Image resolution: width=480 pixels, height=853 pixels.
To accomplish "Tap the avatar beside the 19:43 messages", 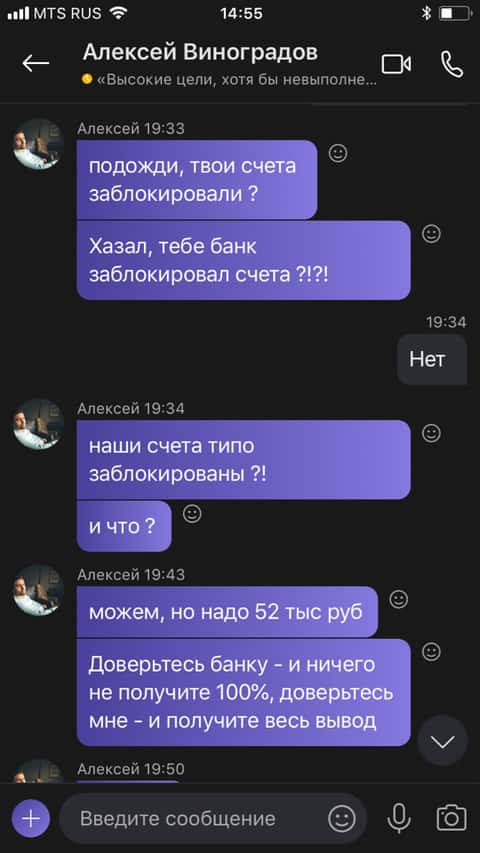I will [38, 590].
